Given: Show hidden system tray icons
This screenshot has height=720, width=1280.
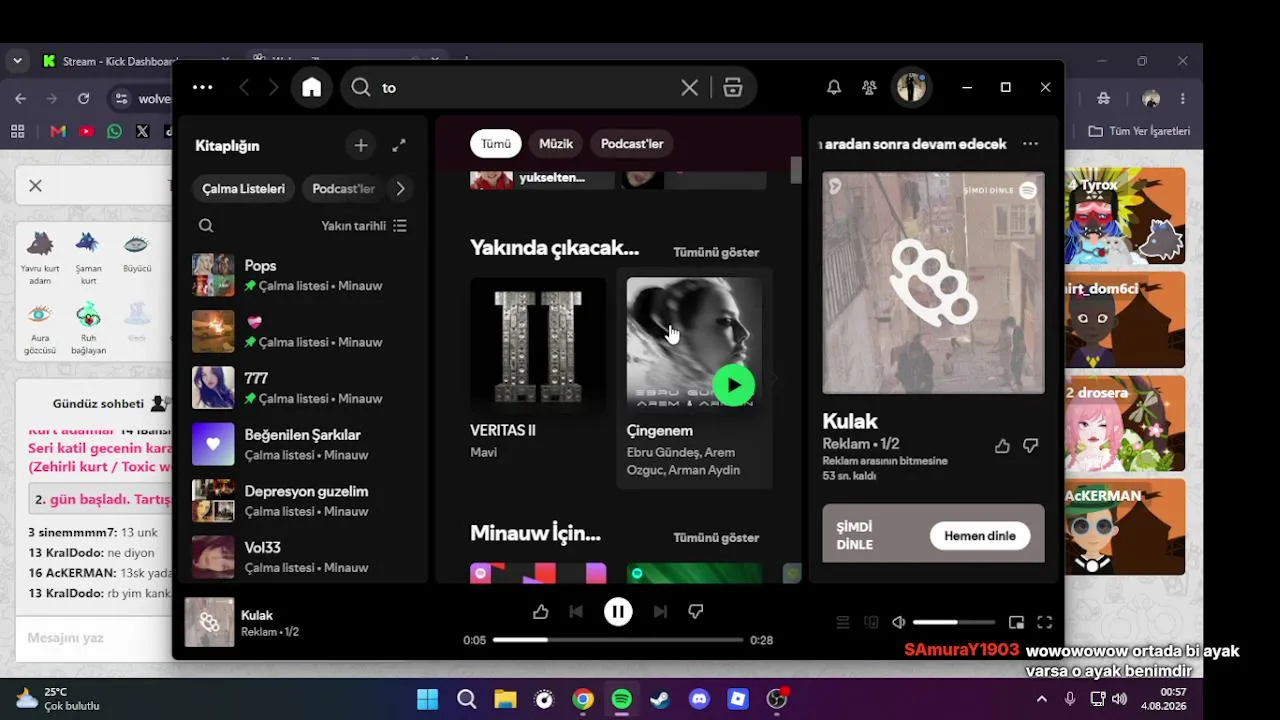Looking at the screenshot, I should point(1041,699).
